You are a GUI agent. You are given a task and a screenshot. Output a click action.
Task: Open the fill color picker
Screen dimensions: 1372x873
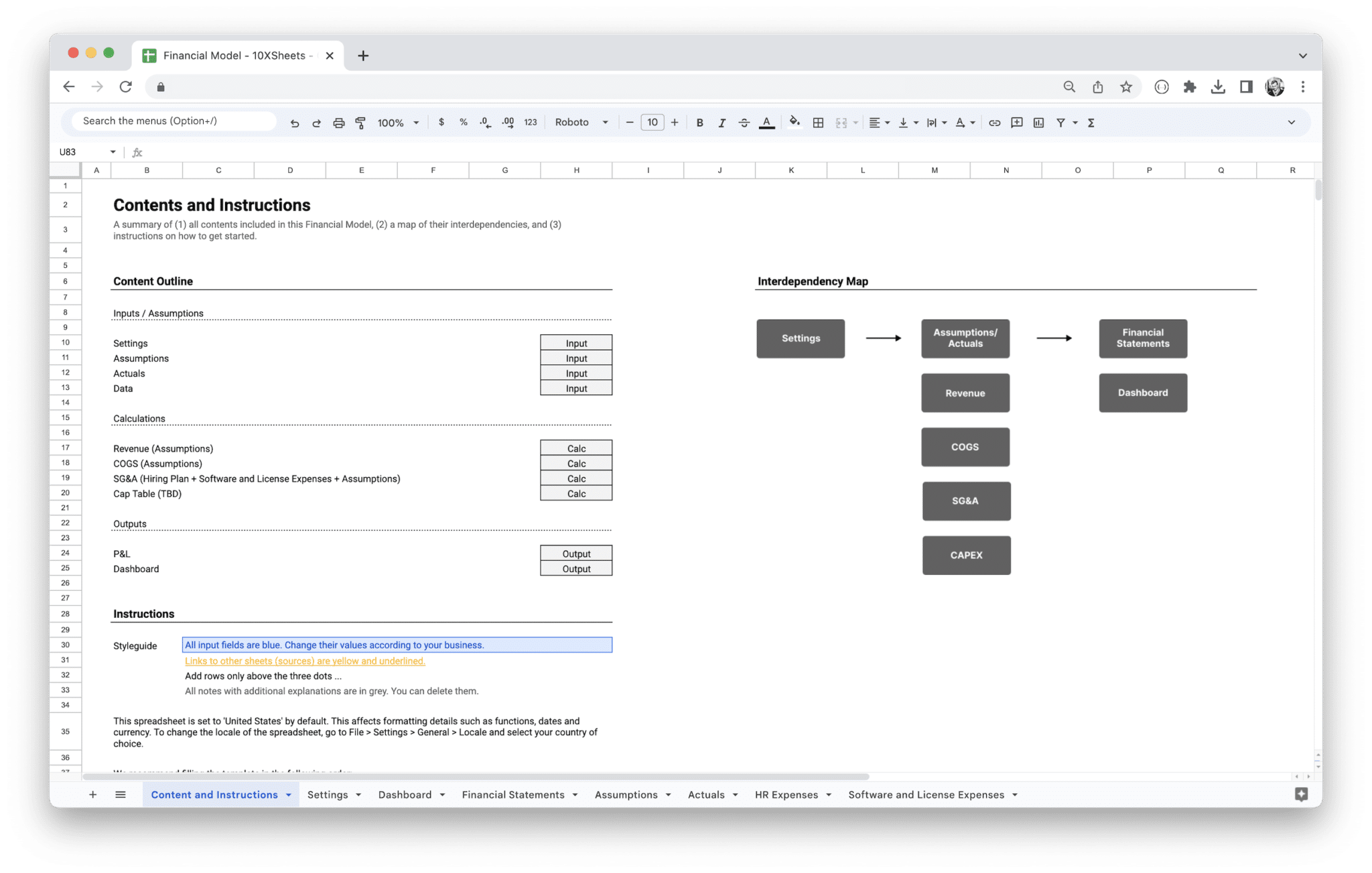(795, 122)
